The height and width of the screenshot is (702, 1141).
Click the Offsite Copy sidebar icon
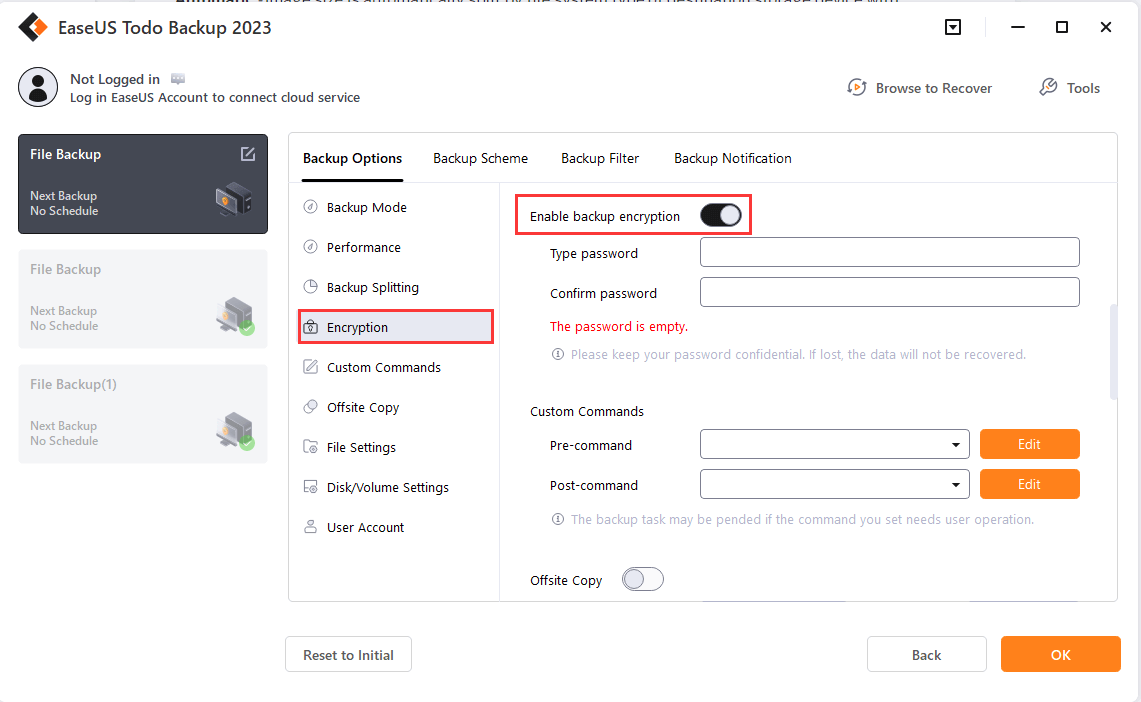(x=310, y=407)
